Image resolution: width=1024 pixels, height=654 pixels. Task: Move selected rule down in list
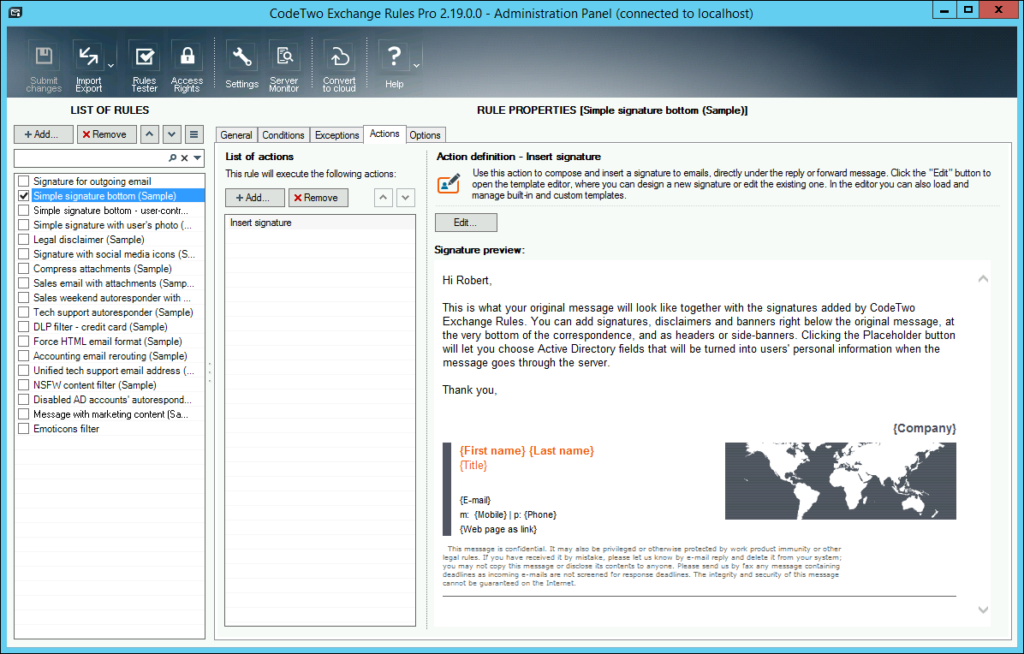coord(172,135)
